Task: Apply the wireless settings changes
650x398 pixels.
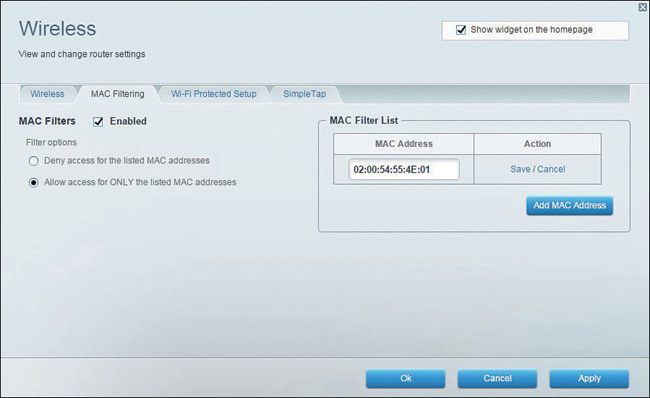Action: 589,379
